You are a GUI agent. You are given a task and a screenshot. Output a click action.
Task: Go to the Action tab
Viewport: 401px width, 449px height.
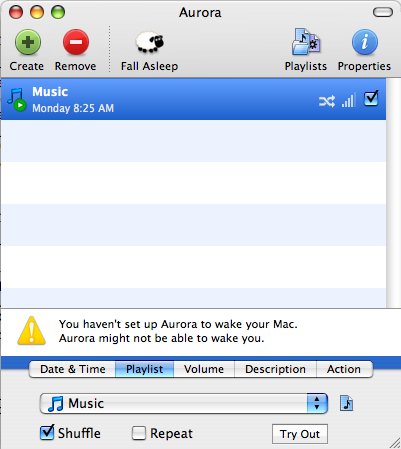344,369
